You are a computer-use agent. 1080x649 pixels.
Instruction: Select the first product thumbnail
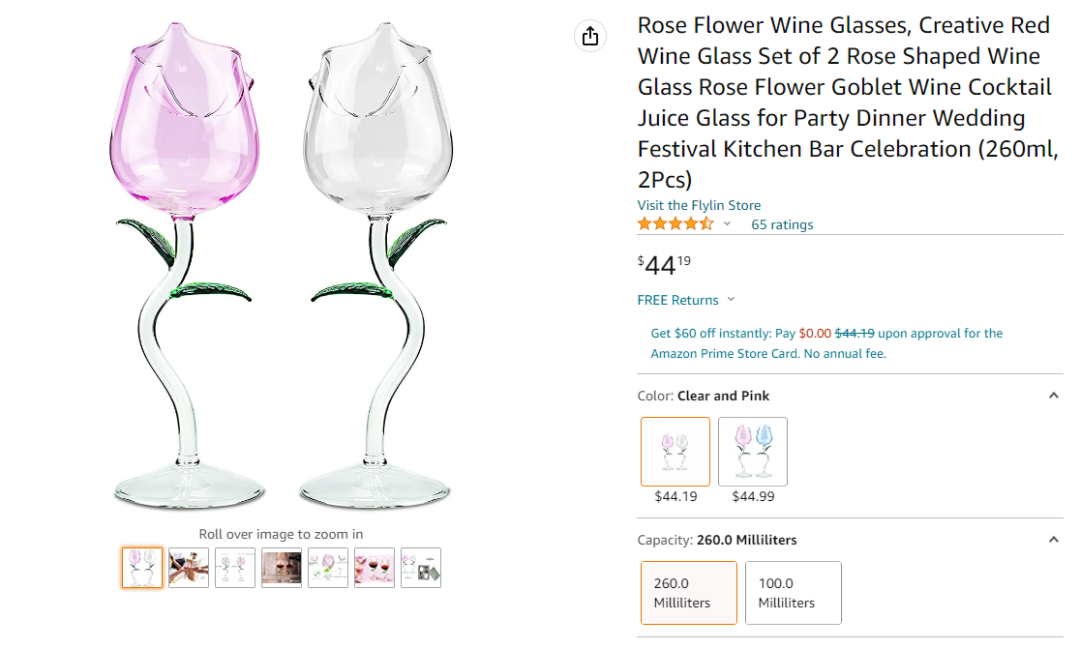click(143, 568)
